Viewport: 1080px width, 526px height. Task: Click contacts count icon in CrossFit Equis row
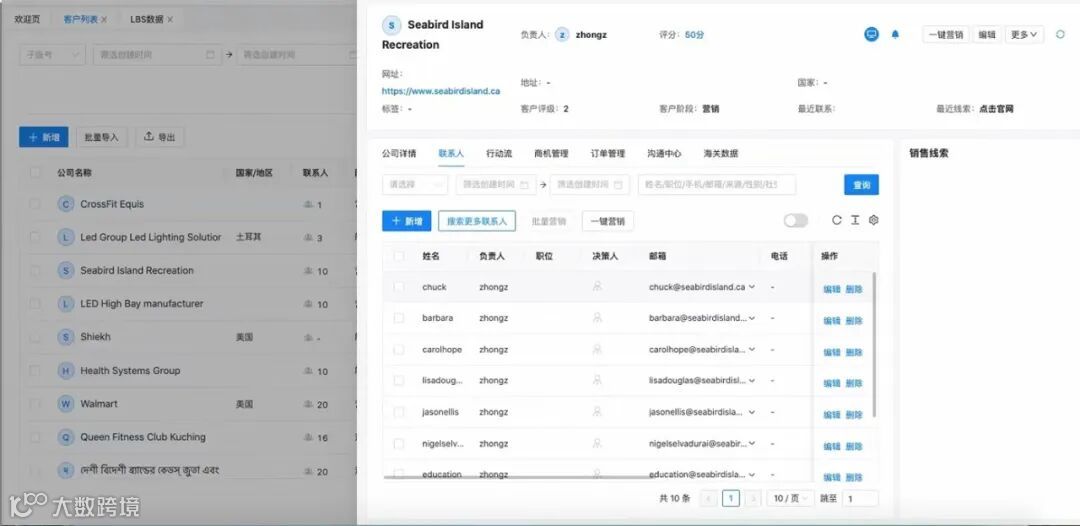pyautogui.click(x=308, y=204)
